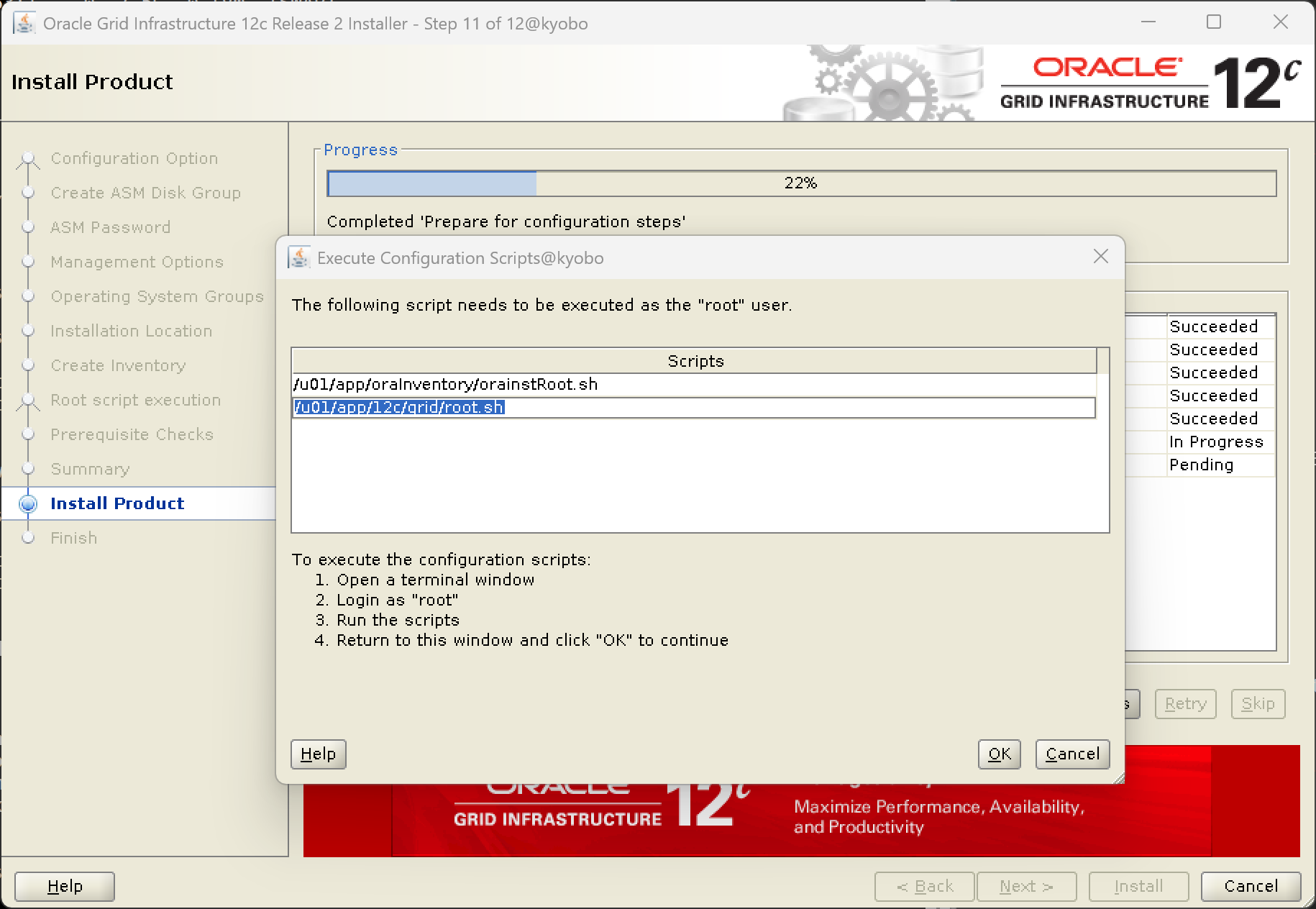Select the orainstRoot.sh script row
The height and width of the screenshot is (909, 1316).
pyautogui.click(x=694, y=384)
